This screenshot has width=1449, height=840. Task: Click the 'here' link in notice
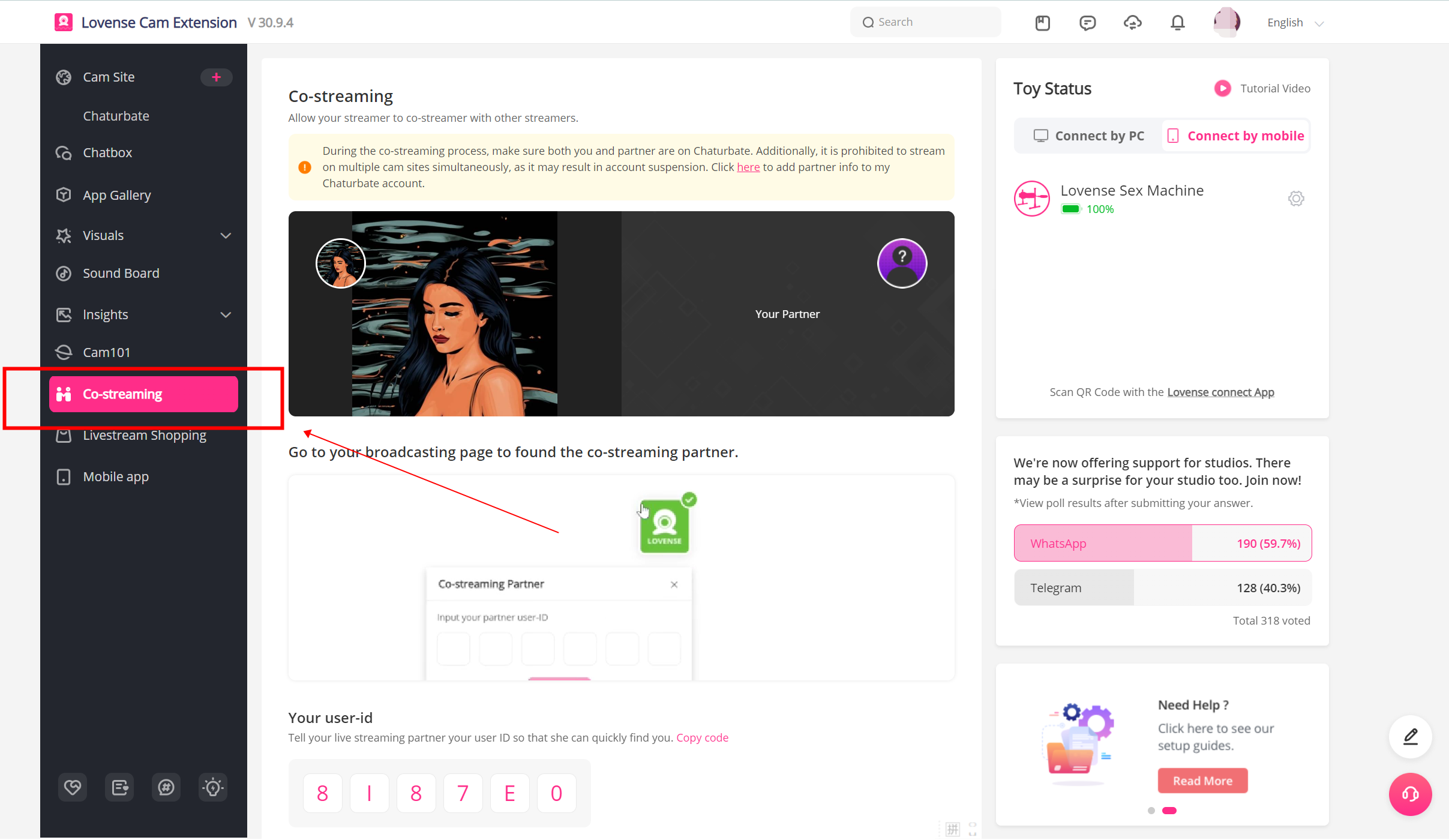click(748, 167)
